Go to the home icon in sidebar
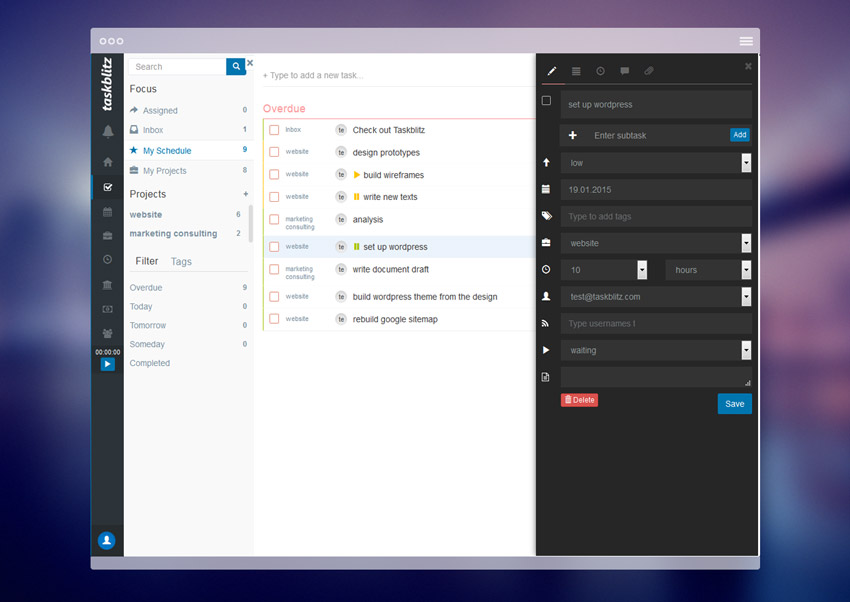This screenshot has height=602, width=850. coord(107,162)
